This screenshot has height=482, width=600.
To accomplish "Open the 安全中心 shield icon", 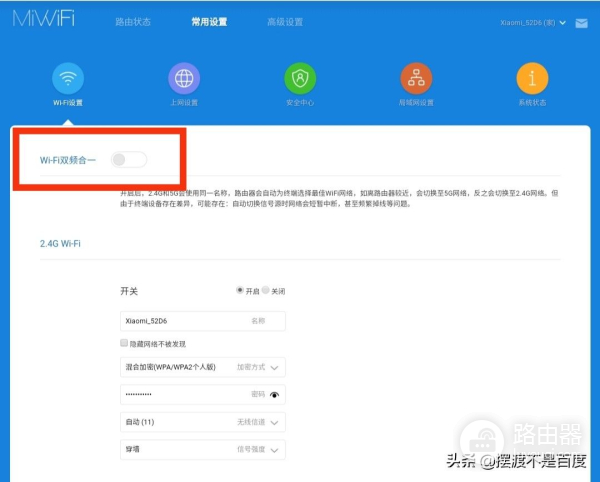I will pyautogui.click(x=299, y=77).
